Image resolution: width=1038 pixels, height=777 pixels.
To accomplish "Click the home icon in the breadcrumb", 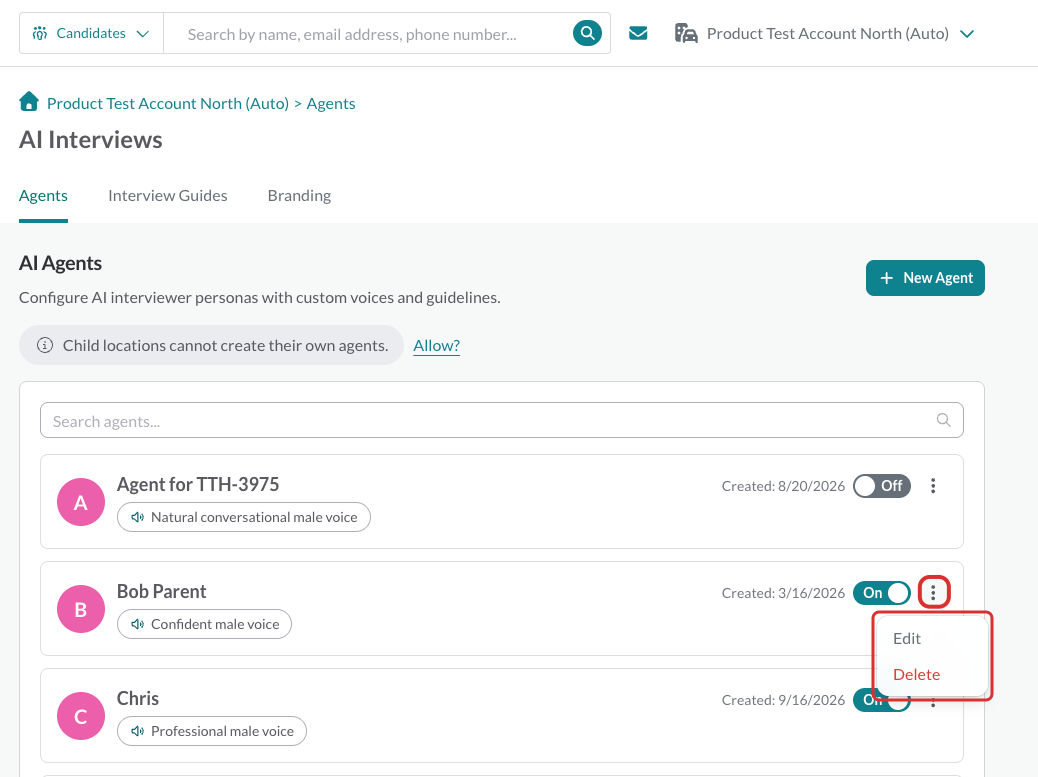I will point(29,102).
